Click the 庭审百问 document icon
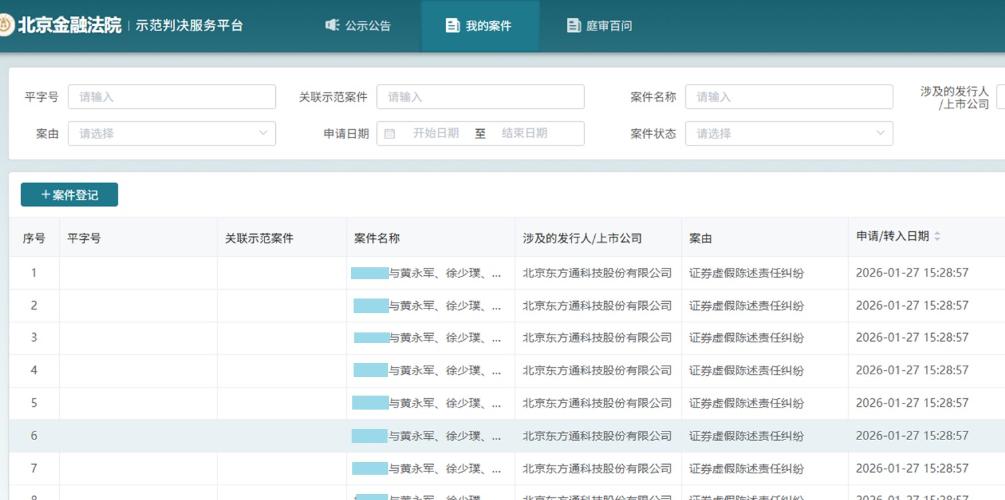 (573, 25)
